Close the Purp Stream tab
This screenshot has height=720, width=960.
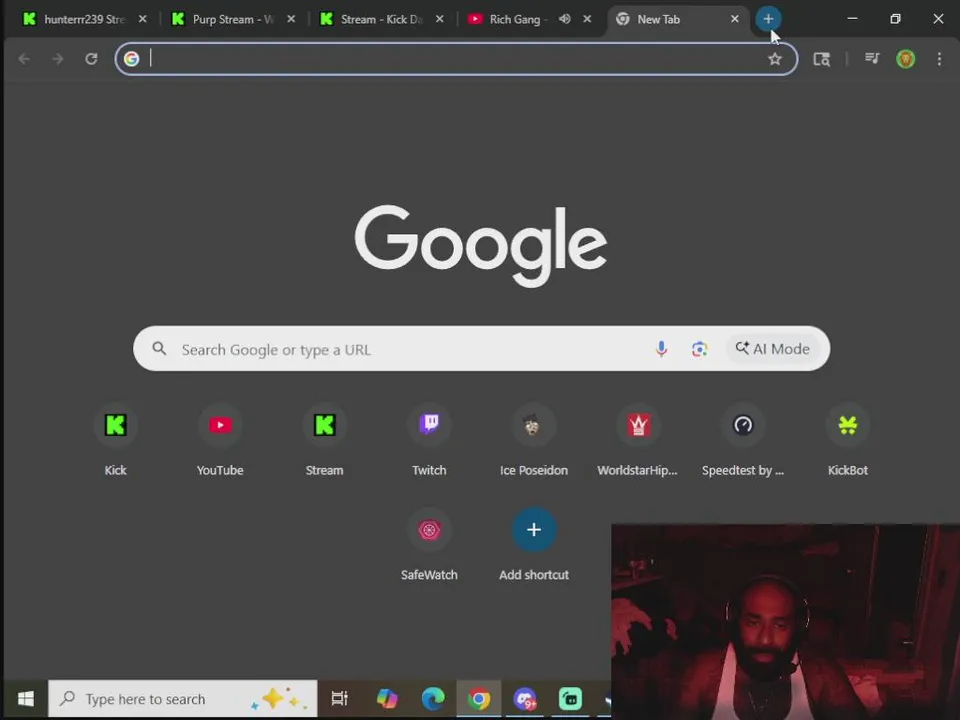pyautogui.click(x=291, y=19)
